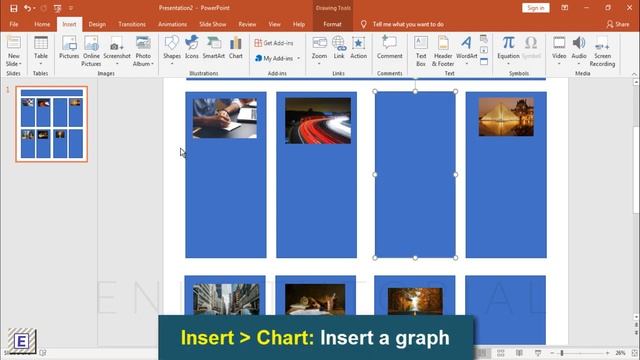Click the rotation handle of the selected shape
The width and height of the screenshot is (640, 360).
(x=415, y=78)
